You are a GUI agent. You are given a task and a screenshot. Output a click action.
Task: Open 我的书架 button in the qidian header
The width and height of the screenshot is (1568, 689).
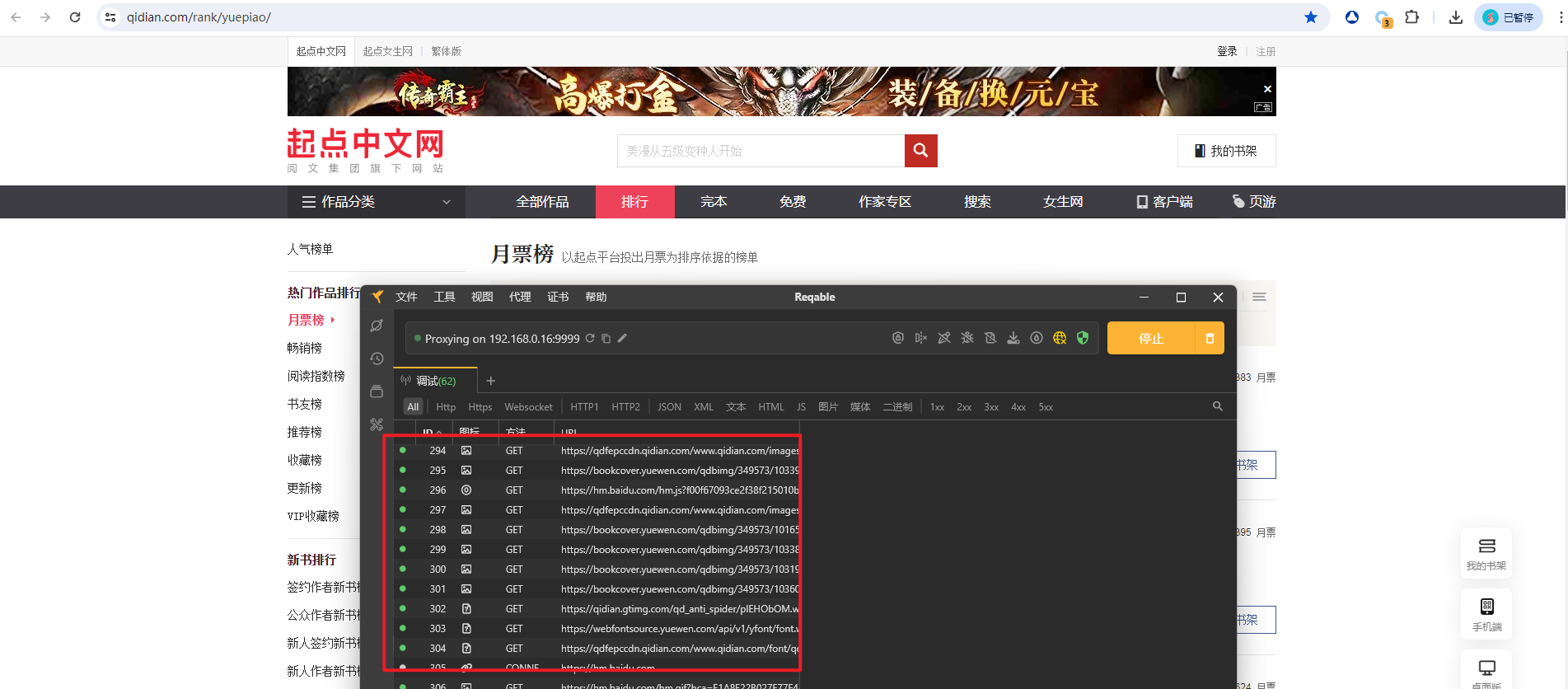pos(1226,151)
